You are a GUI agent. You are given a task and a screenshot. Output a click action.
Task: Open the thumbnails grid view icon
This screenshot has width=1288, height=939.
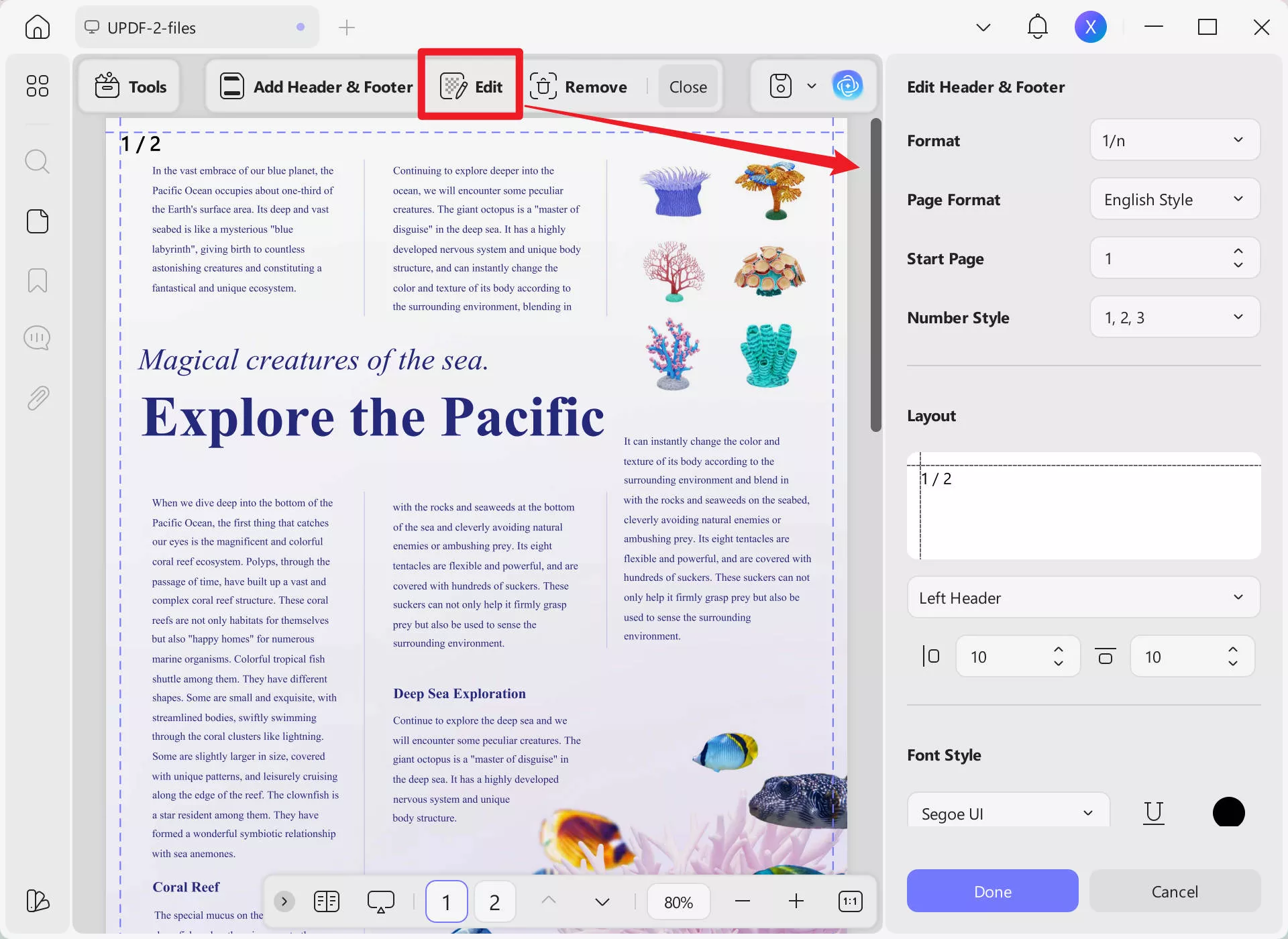click(x=37, y=86)
